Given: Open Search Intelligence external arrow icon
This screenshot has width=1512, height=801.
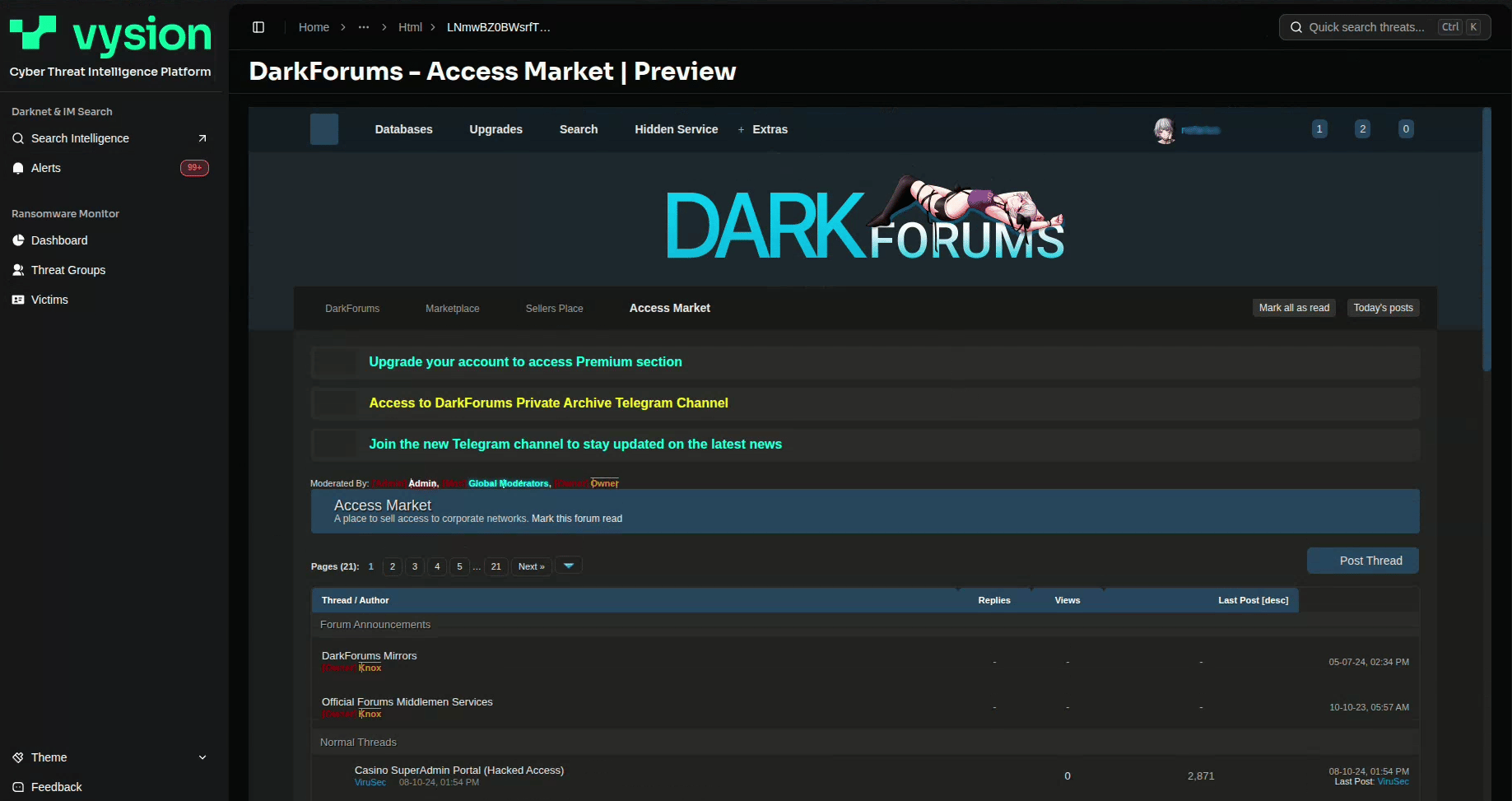Looking at the screenshot, I should point(202,138).
